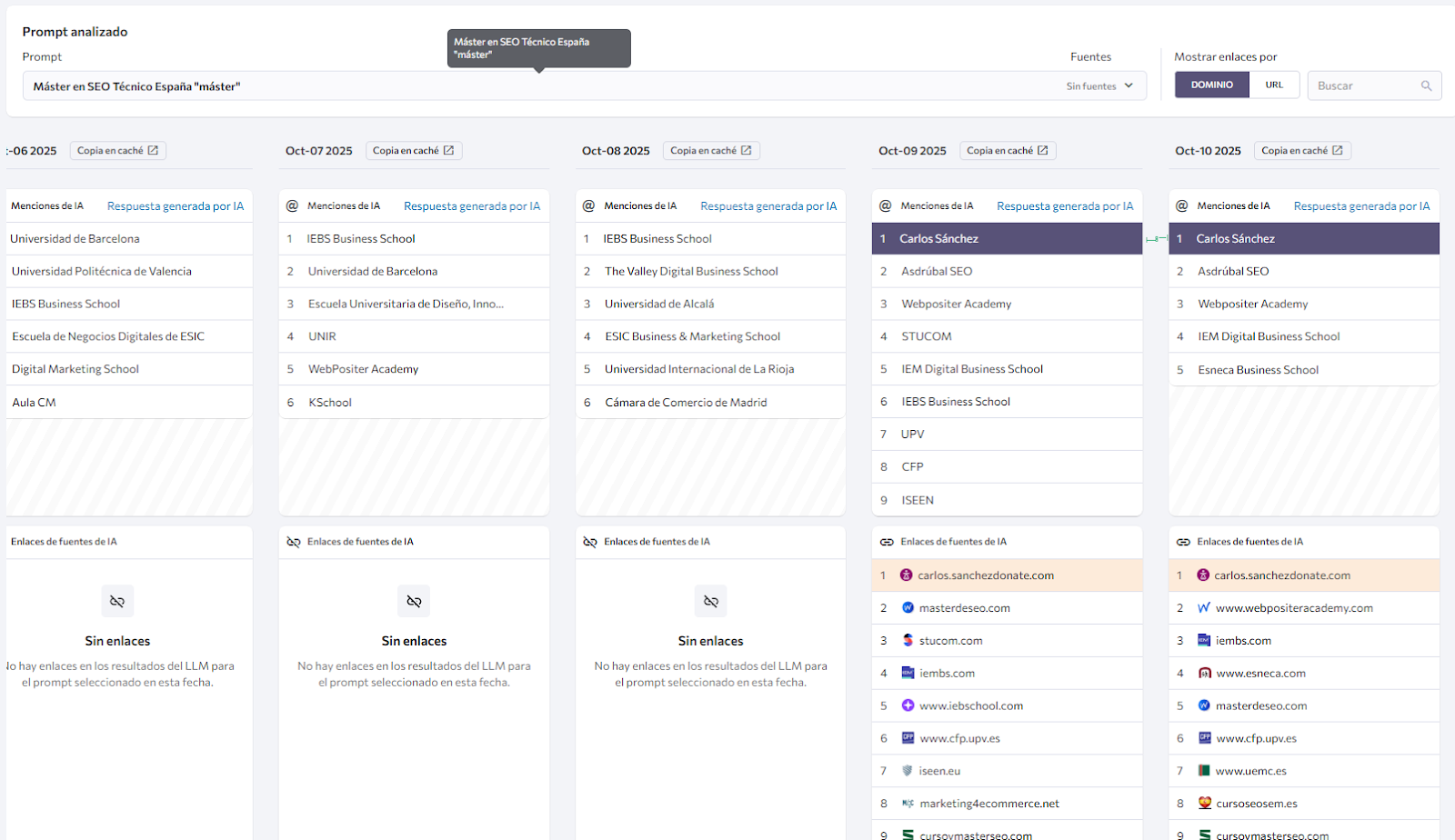Viewport: 1455px width, 840px height.
Task: Click the broken link icon in the Oct-08 sources header
Action: tap(590, 542)
